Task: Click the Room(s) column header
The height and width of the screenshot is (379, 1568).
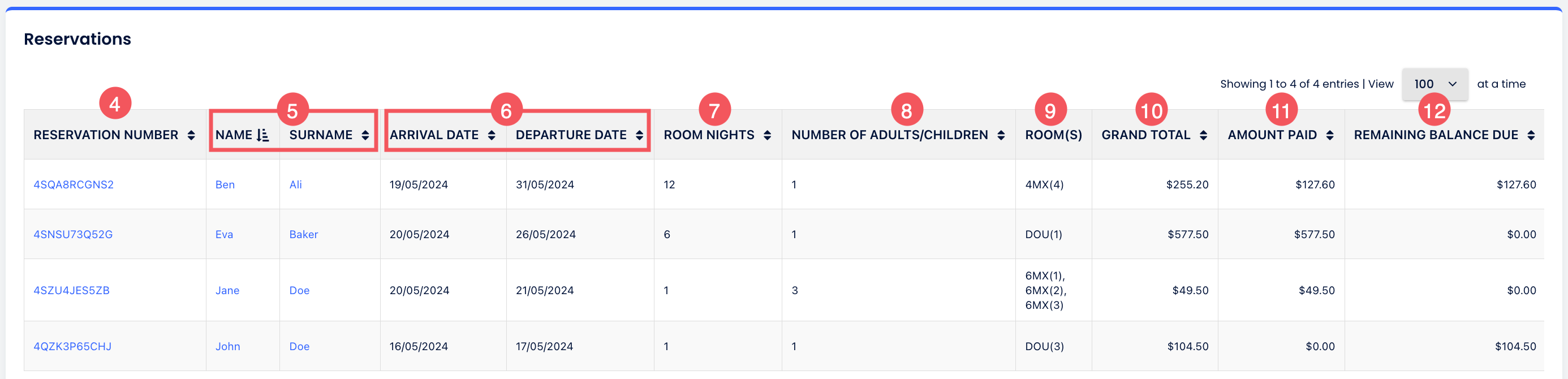Action: [1053, 135]
